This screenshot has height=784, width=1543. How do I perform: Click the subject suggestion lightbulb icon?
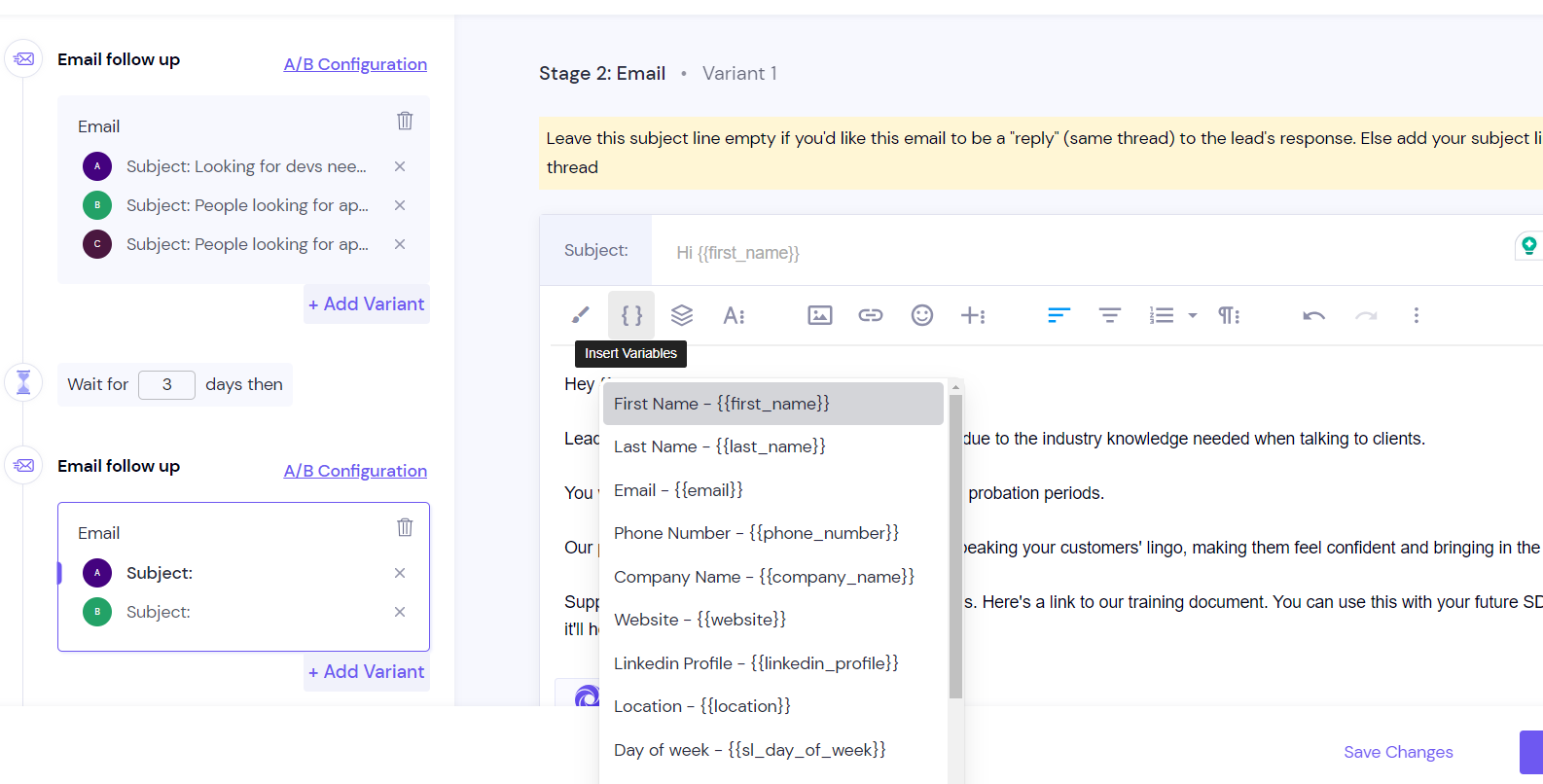(x=1528, y=245)
